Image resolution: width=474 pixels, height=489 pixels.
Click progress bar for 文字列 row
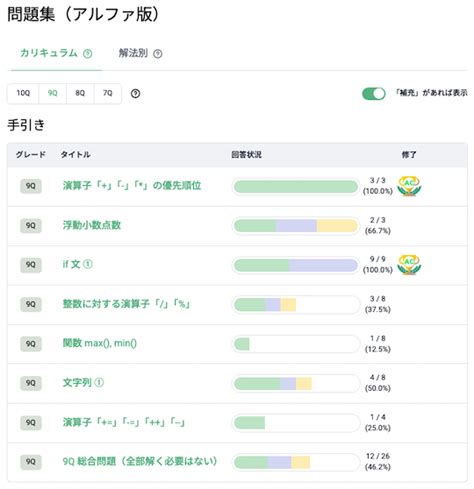point(296,383)
